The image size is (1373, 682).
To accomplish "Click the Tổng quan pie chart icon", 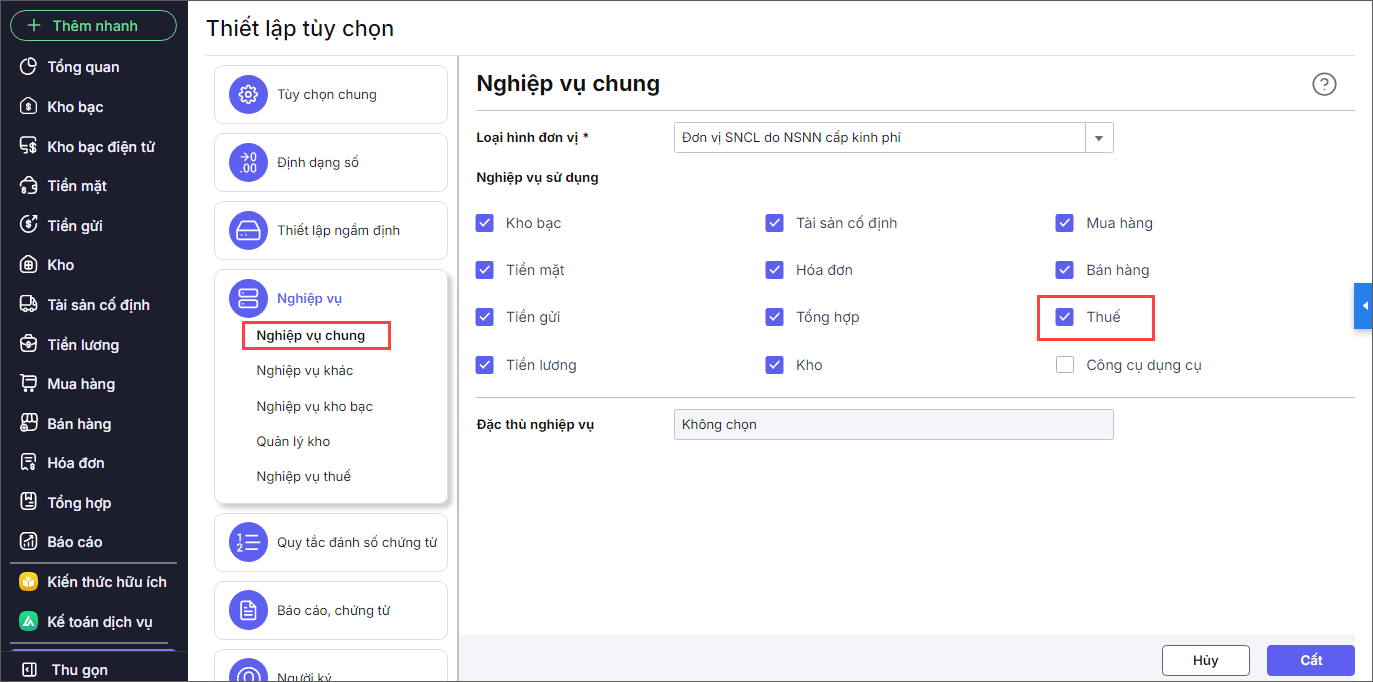I will point(29,67).
